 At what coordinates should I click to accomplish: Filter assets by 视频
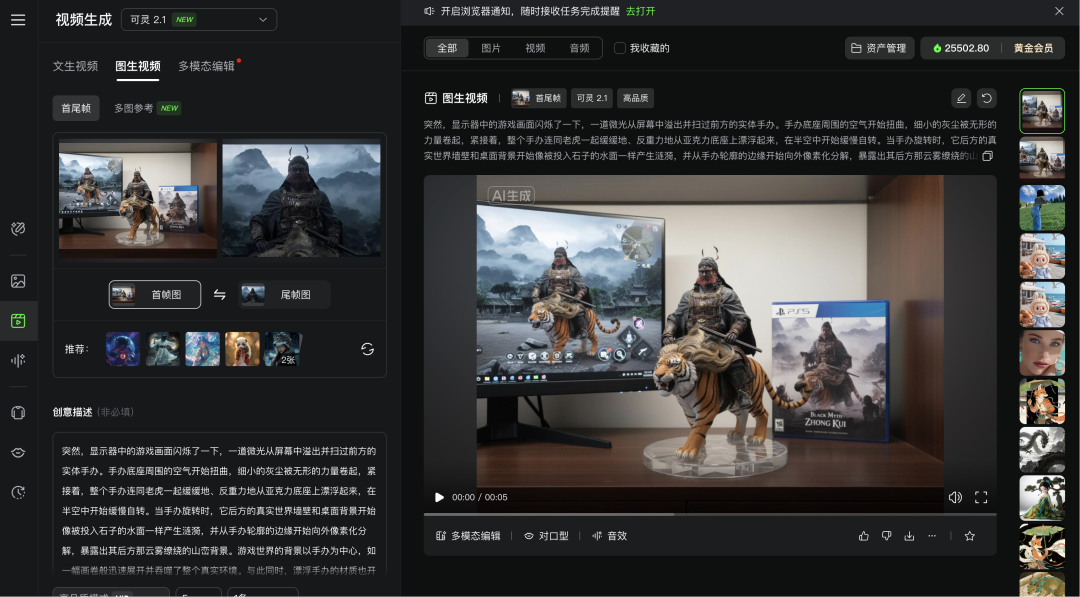point(535,48)
